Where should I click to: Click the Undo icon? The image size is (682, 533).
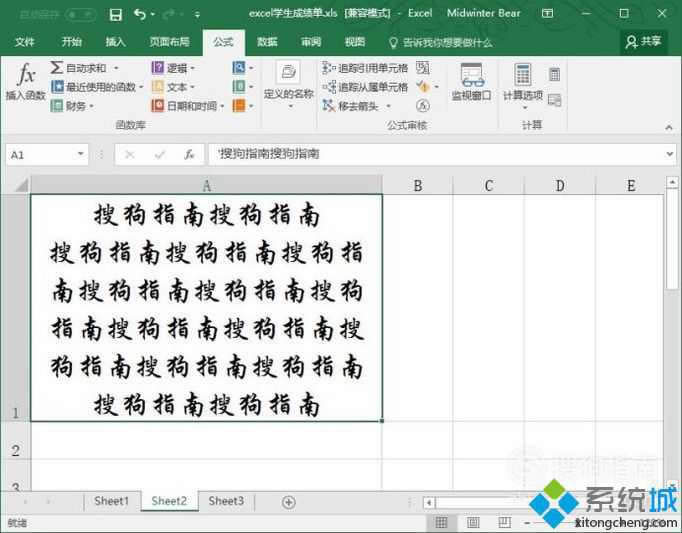point(140,14)
